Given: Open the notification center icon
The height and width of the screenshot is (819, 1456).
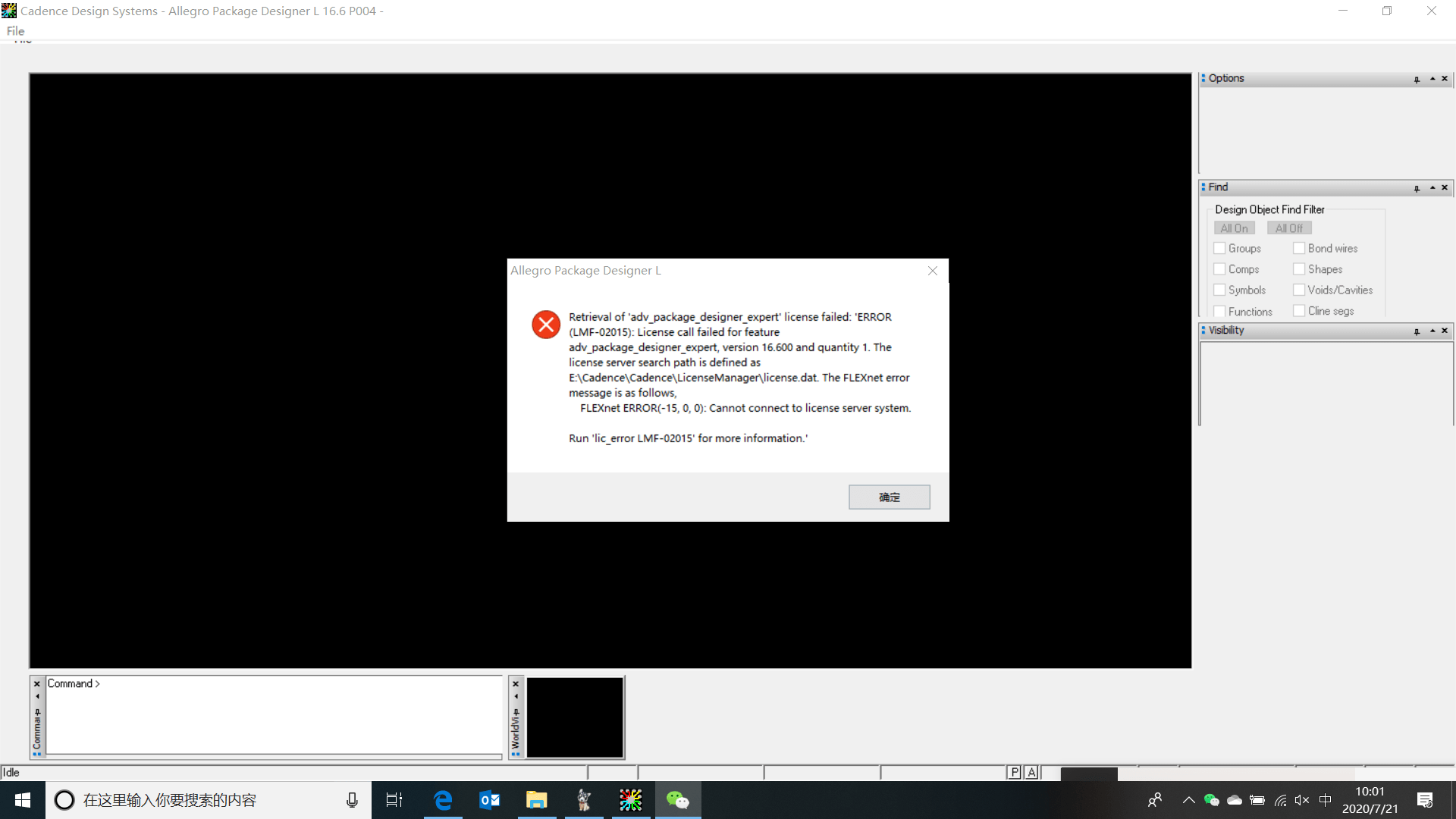Looking at the screenshot, I should tap(1425, 800).
